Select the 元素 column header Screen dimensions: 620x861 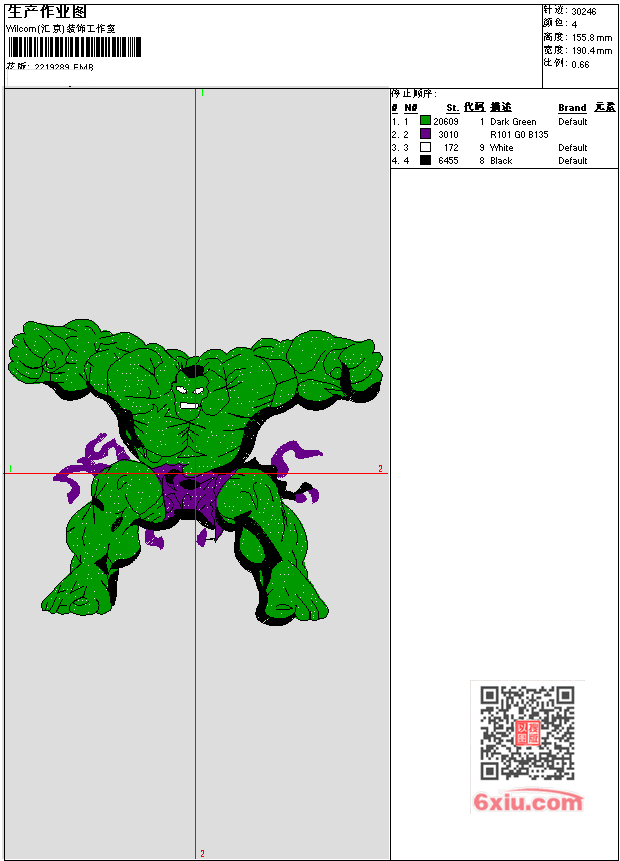tap(605, 107)
